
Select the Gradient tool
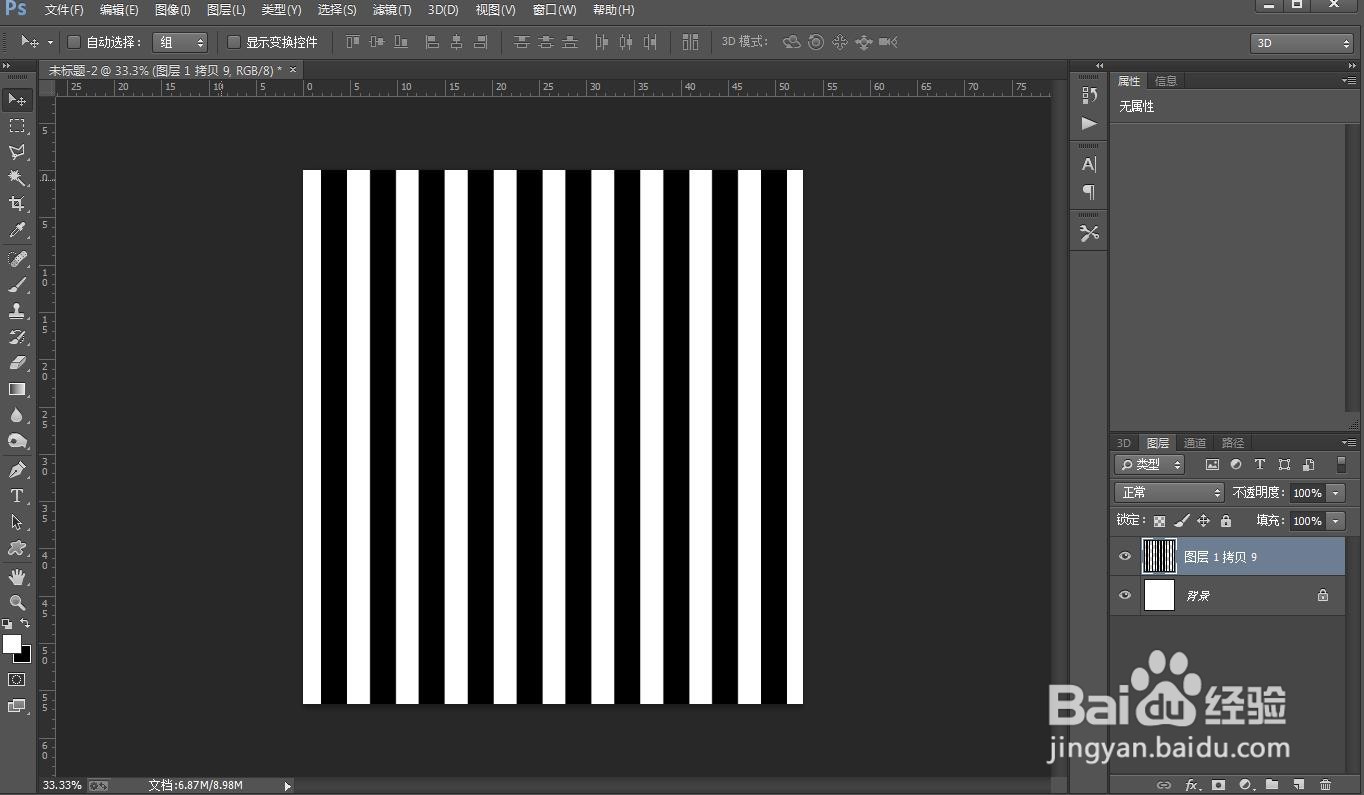point(17,389)
